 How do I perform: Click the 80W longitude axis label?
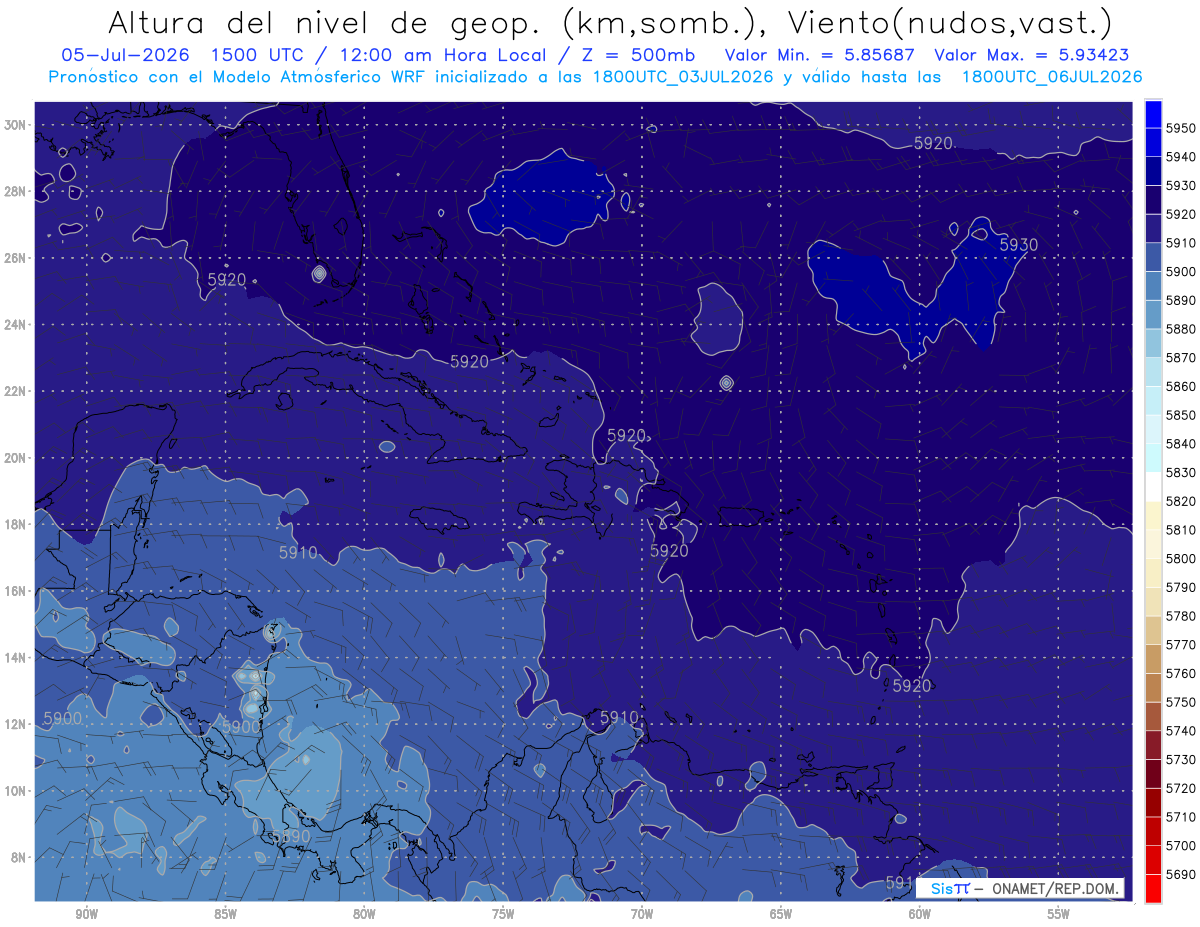(x=364, y=914)
